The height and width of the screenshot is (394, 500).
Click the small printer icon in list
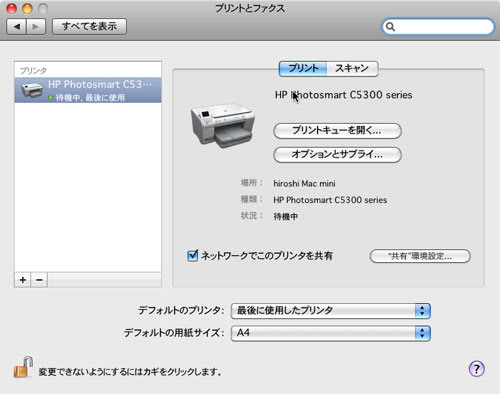pos(32,90)
